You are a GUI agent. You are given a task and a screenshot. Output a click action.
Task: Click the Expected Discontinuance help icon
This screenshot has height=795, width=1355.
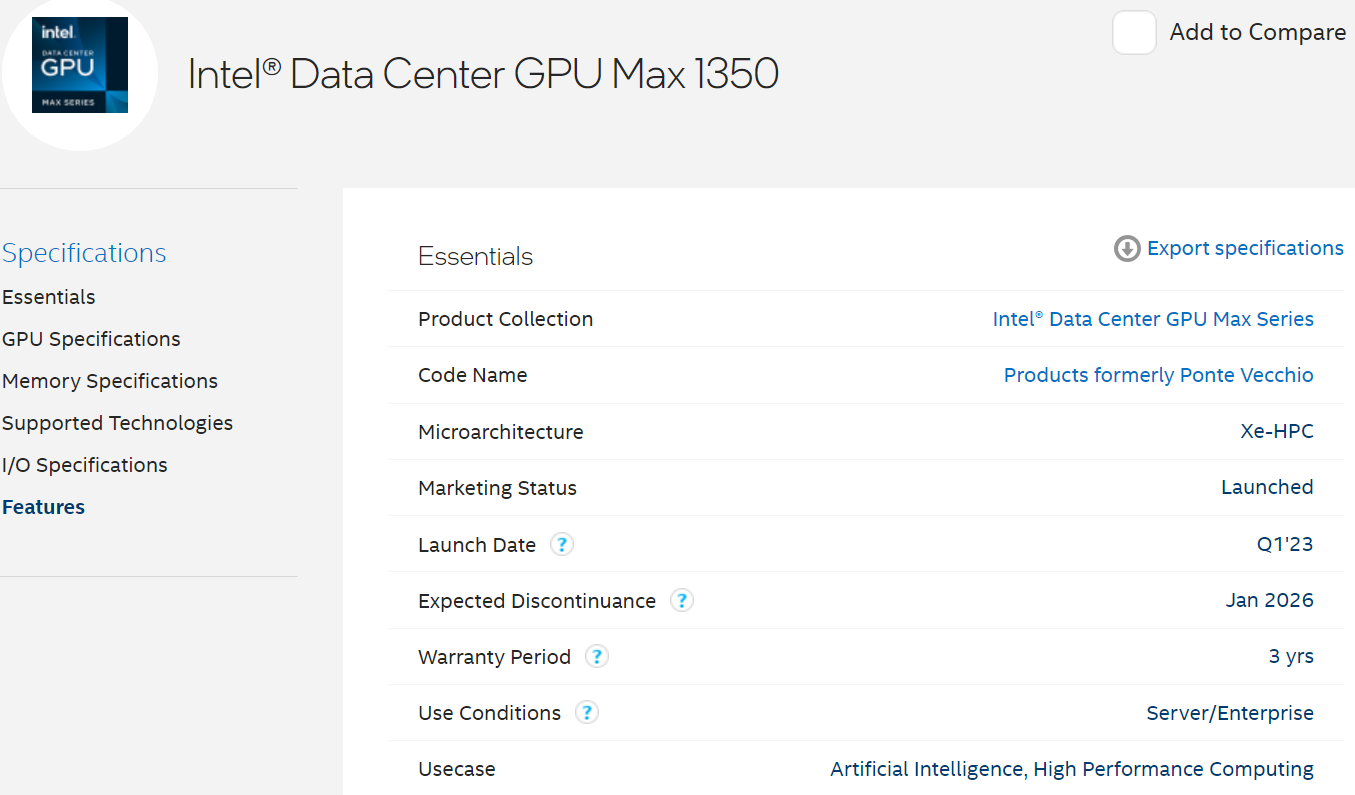(x=682, y=601)
